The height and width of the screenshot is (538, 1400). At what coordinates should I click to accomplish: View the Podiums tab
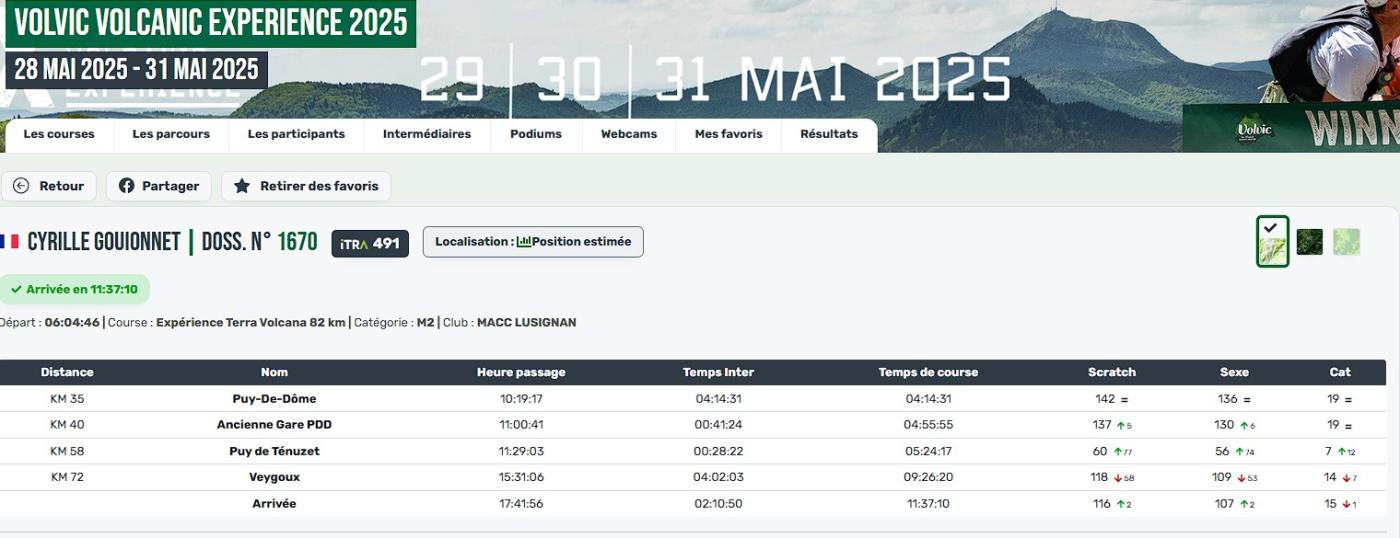click(x=536, y=134)
